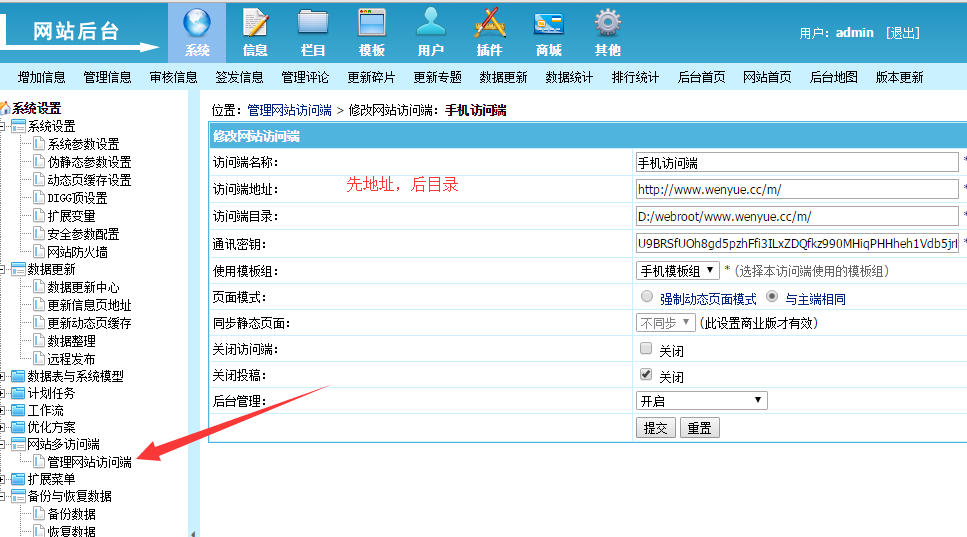Image resolution: width=967 pixels, height=537 pixels.
Task: Open the 模板 window icon section
Action: click(x=372, y=32)
